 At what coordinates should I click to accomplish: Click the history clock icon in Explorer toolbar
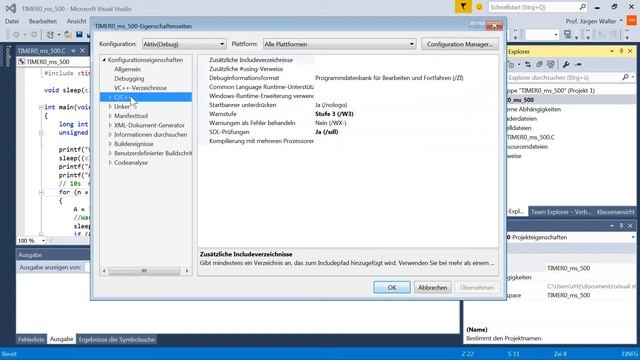[511, 64]
